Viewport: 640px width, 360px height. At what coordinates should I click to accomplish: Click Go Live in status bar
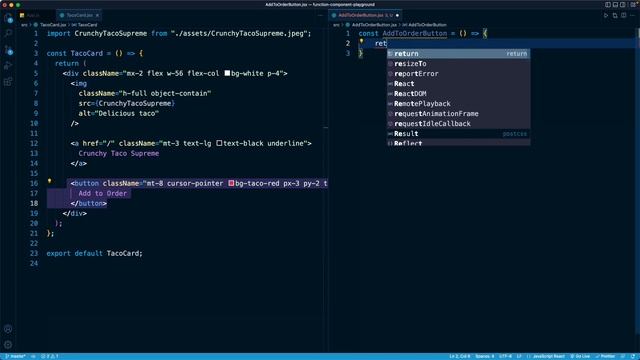[580, 356]
